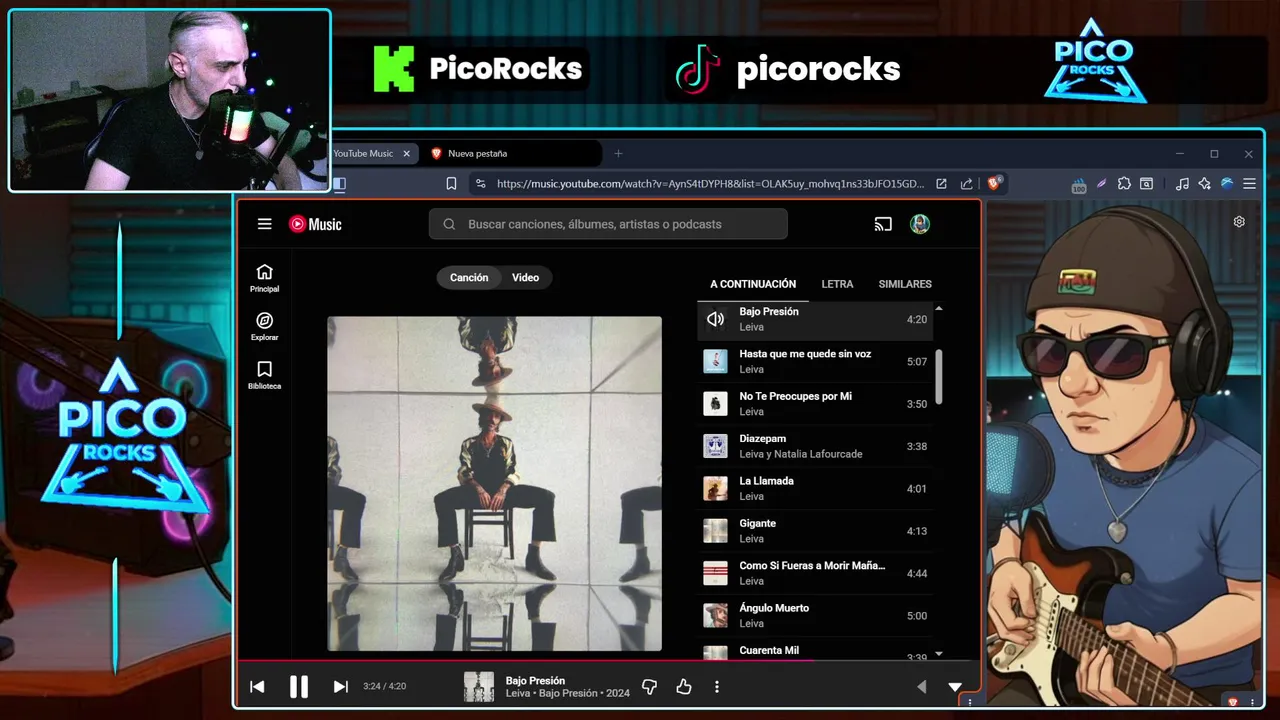1280x720 pixels.
Task: Open Explorar in the sidebar
Action: pos(264,326)
